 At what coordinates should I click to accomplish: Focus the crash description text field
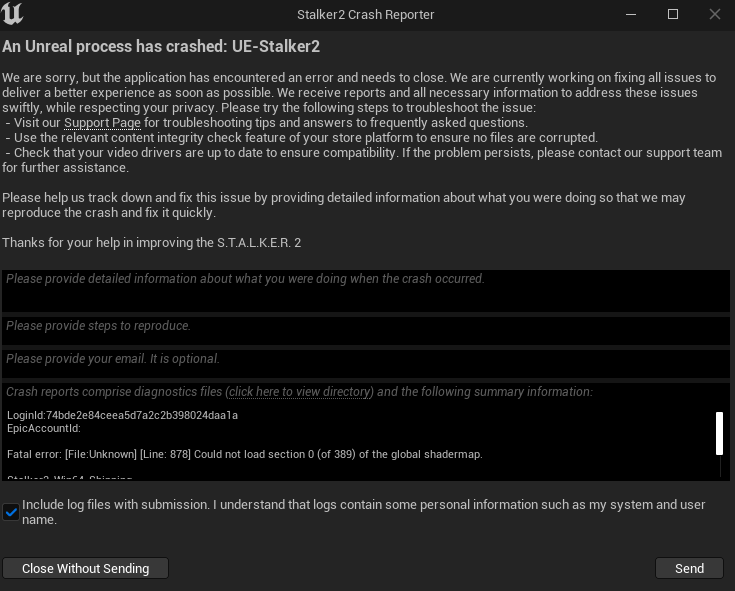click(366, 290)
